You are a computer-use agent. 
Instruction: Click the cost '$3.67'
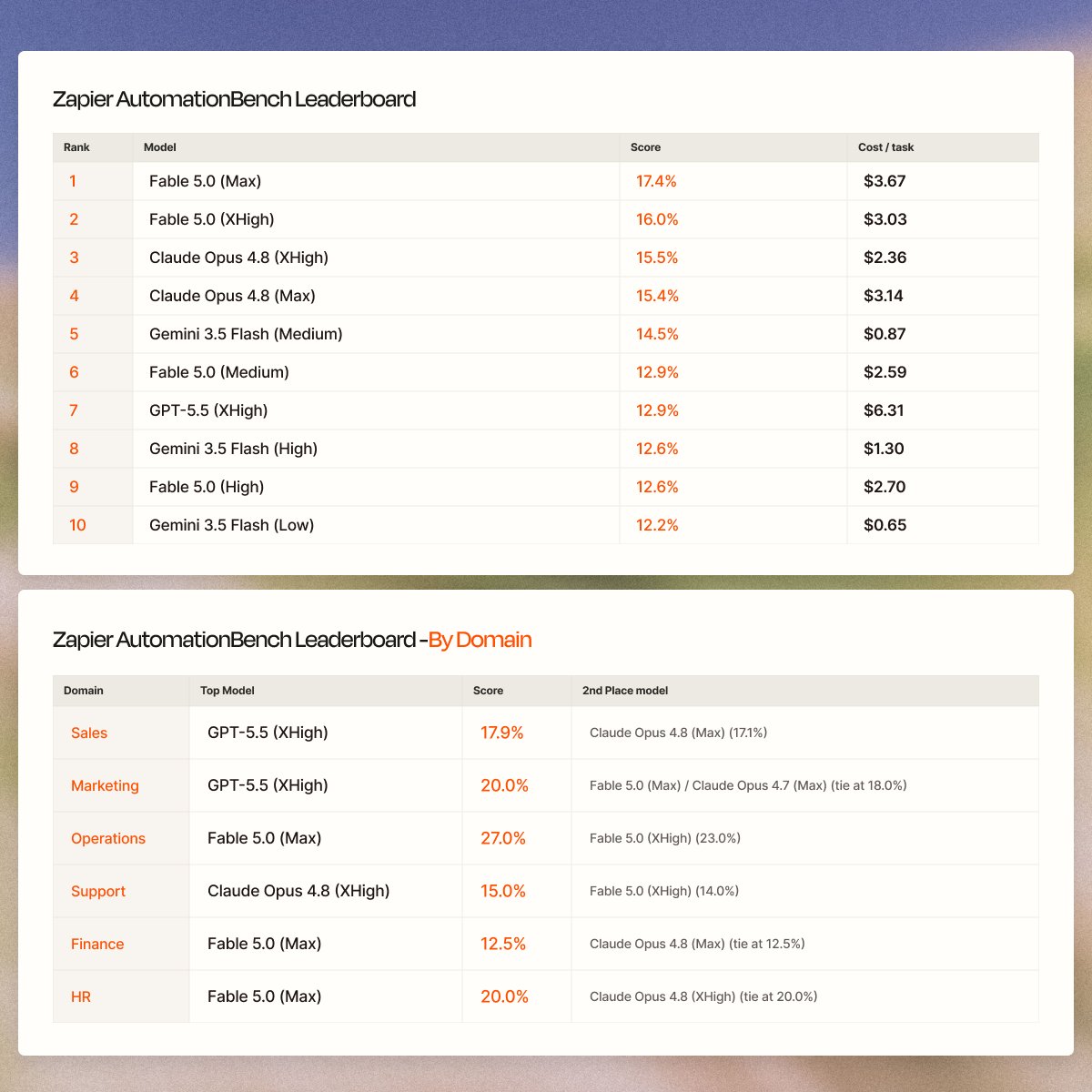(885, 181)
